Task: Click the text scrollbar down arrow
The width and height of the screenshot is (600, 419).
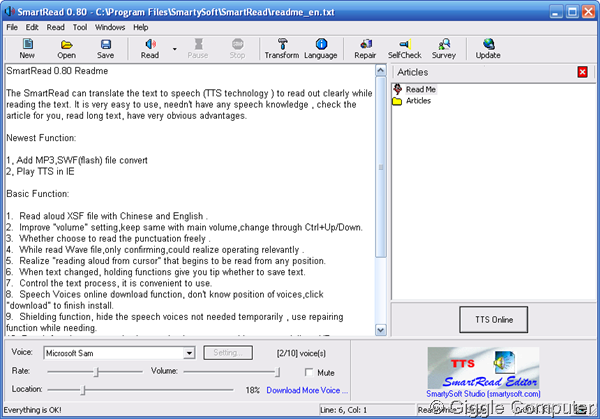Action: (381, 330)
